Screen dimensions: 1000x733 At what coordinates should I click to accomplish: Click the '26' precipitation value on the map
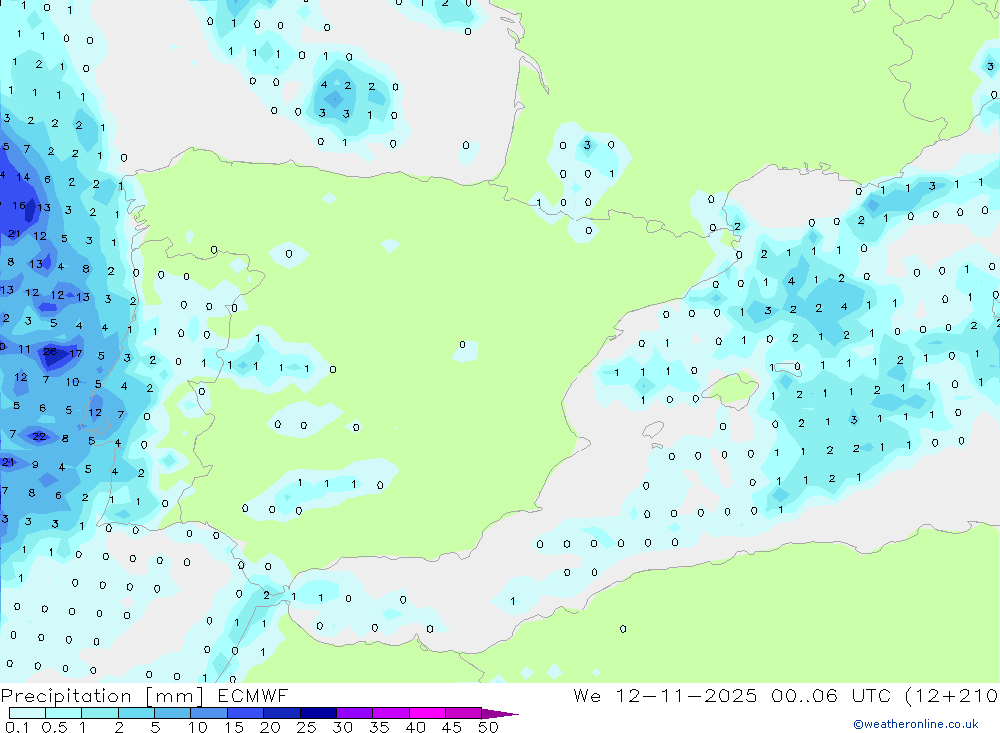(x=50, y=352)
